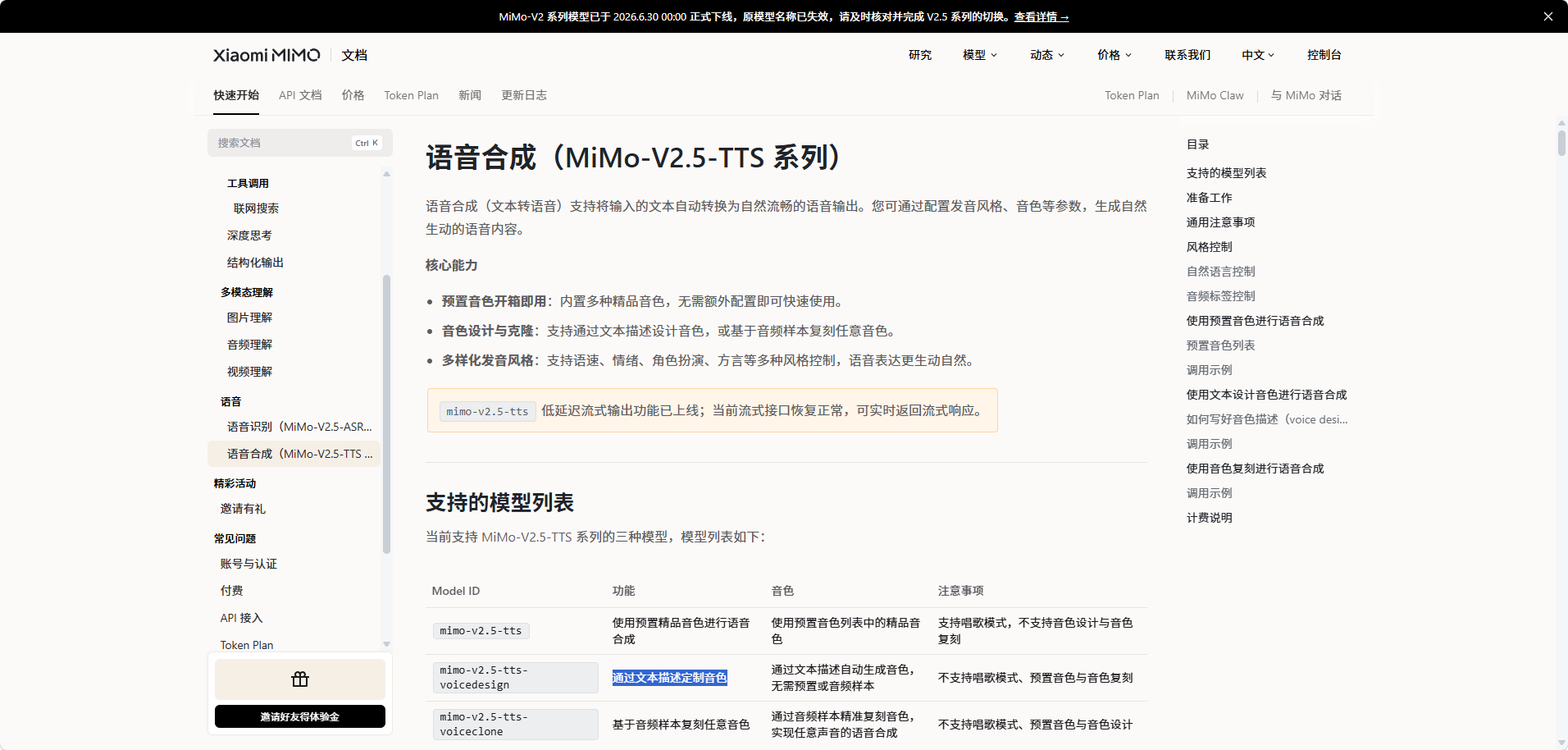Click the highlighted 通过文本描述定制音色 text
Image resolution: width=1568 pixels, height=750 pixels.
669,678
